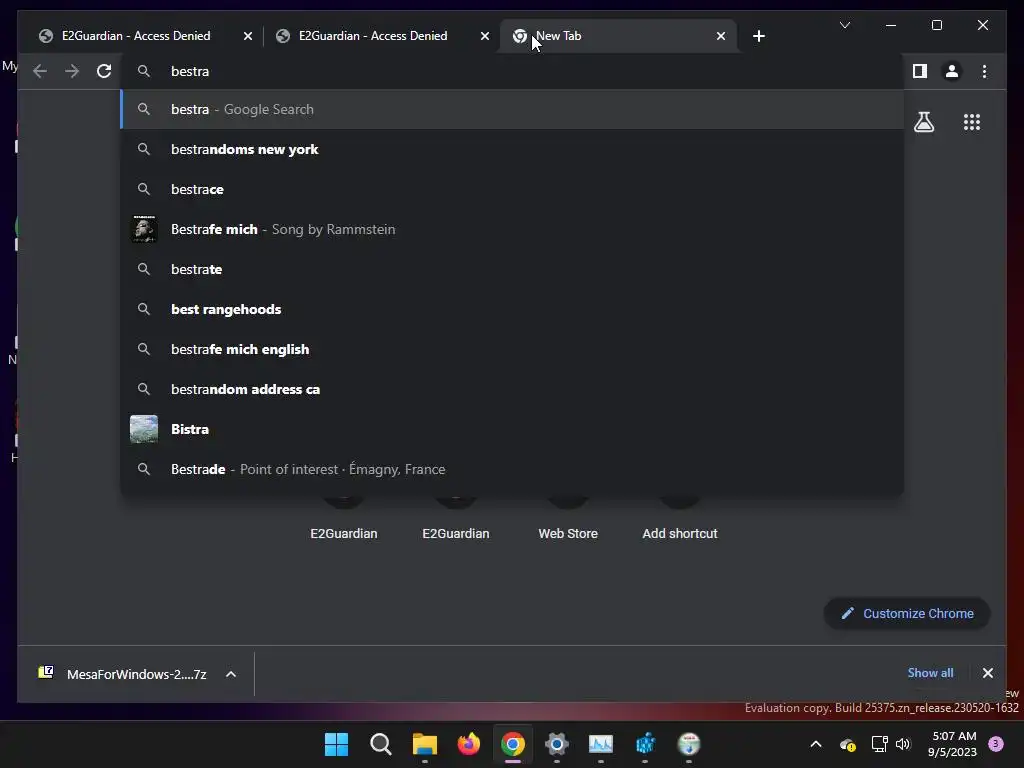Select 'Bestrafe mich' Rammstein song suggestion
Image resolution: width=1024 pixels, height=768 pixels.
(513, 229)
